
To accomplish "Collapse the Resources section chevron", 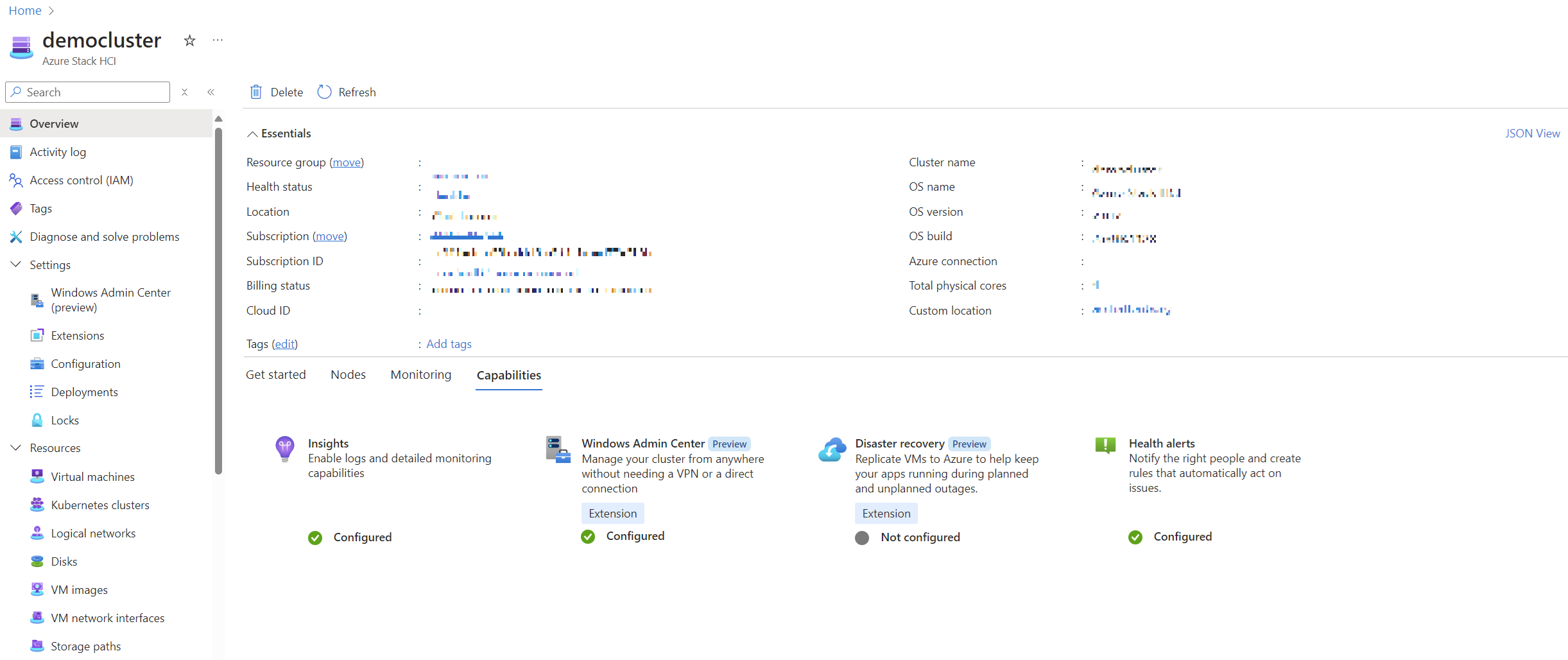I will (x=16, y=447).
